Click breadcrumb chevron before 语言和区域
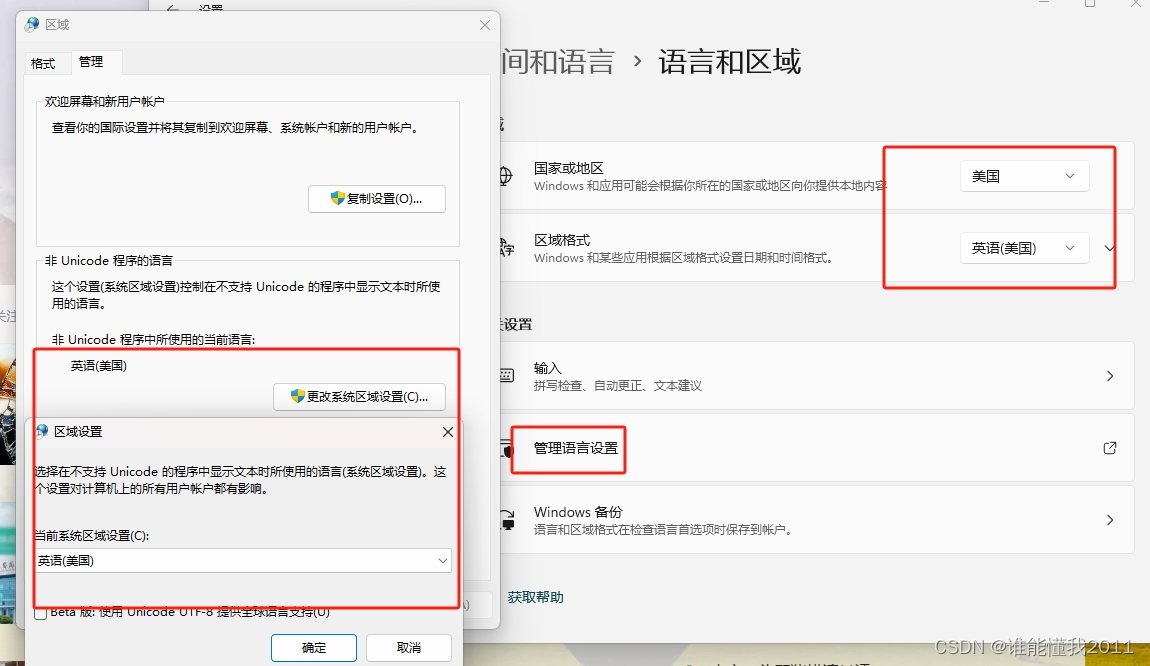This screenshot has width=1150, height=666. point(637,62)
